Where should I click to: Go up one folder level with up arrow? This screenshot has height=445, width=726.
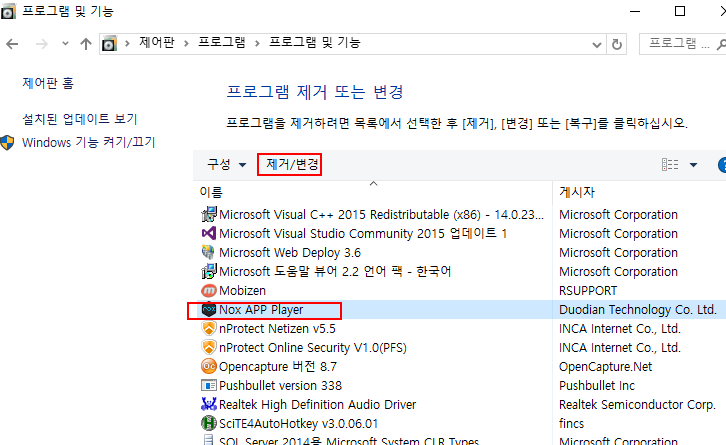85,44
